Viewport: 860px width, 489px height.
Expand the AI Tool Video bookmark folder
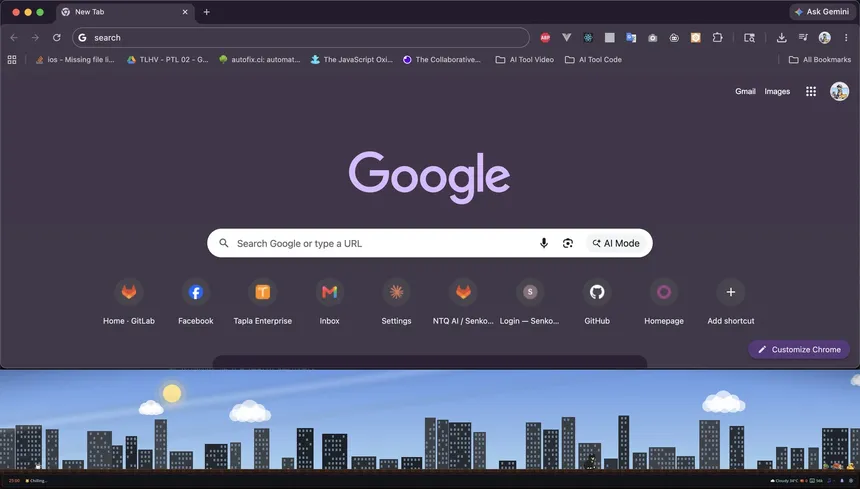(525, 59)
